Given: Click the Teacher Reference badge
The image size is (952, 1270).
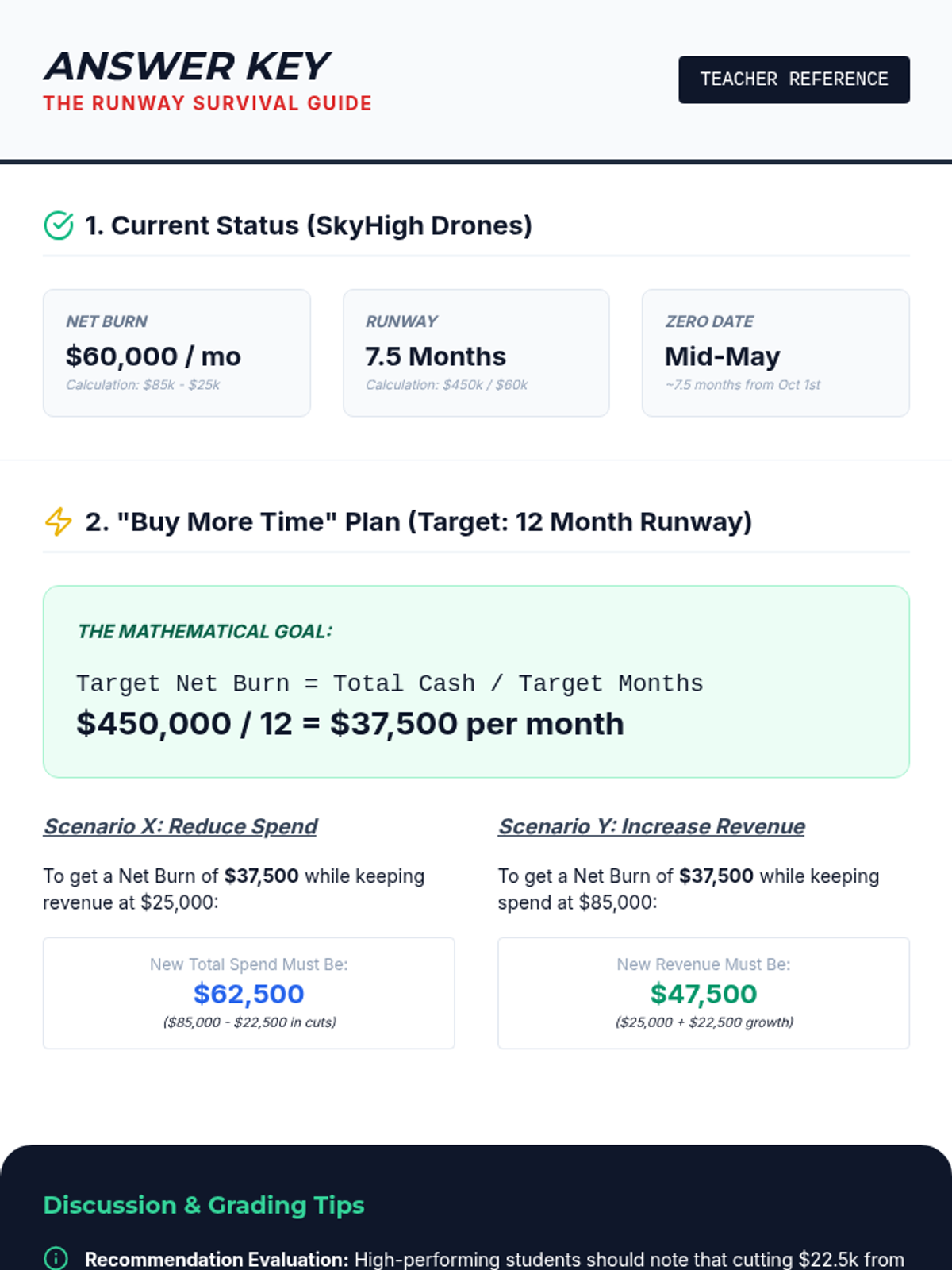Looking at the screenshot, I should pos(793,79).
